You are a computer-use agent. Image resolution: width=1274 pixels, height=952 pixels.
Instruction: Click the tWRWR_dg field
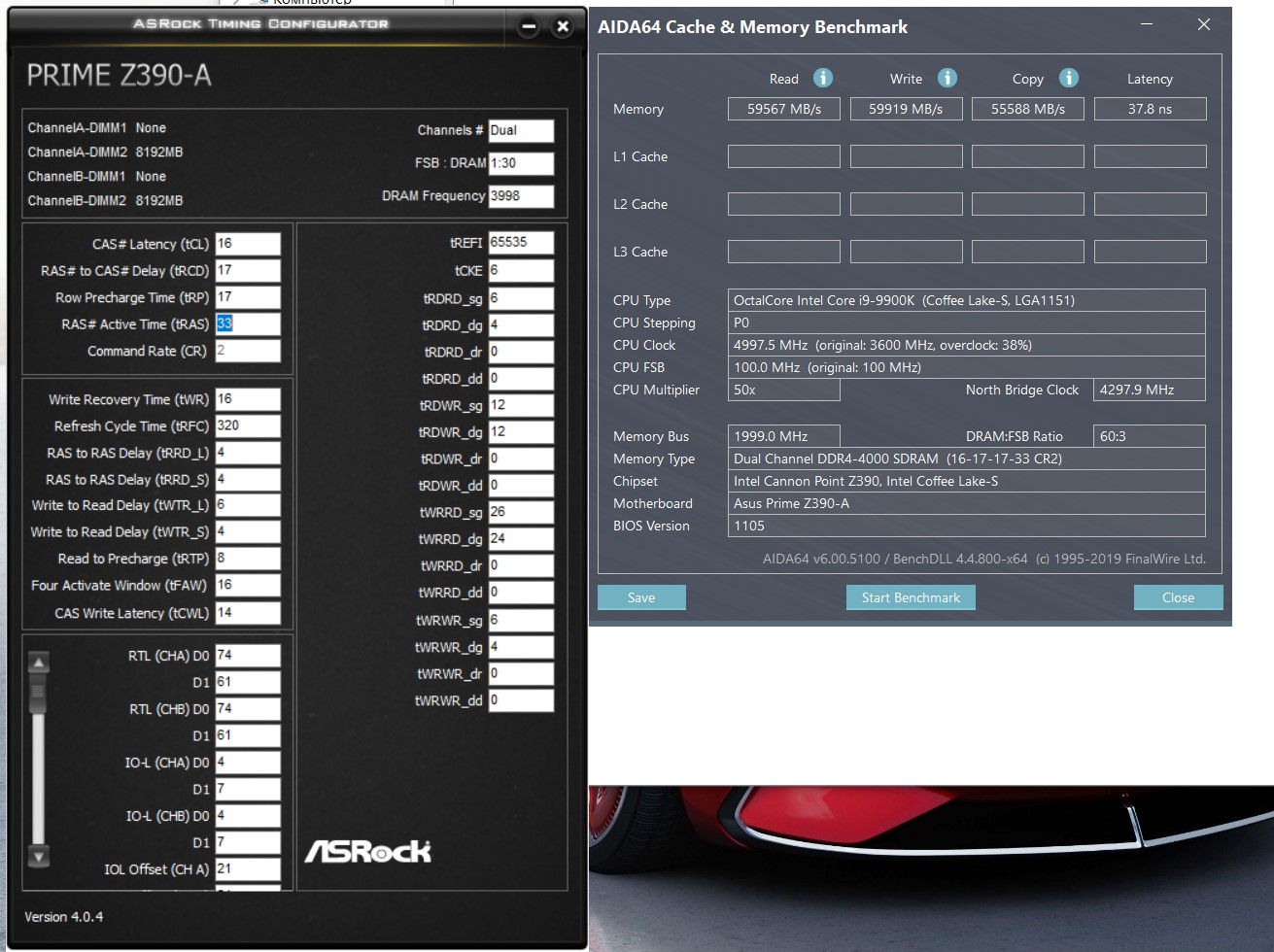pyautogui.click(x=521, y=647)
